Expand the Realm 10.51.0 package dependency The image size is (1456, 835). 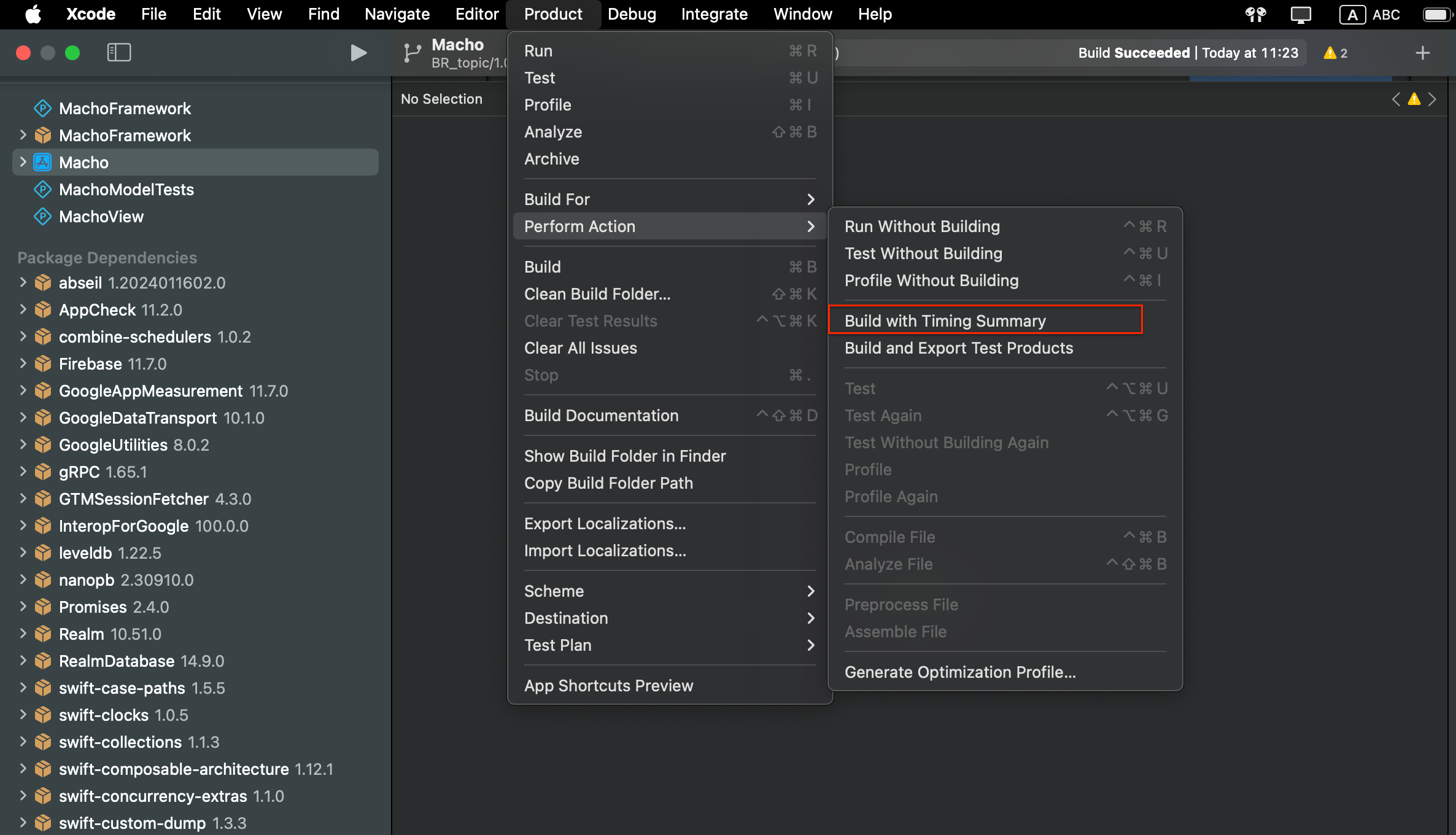click(x=23, y=634)
